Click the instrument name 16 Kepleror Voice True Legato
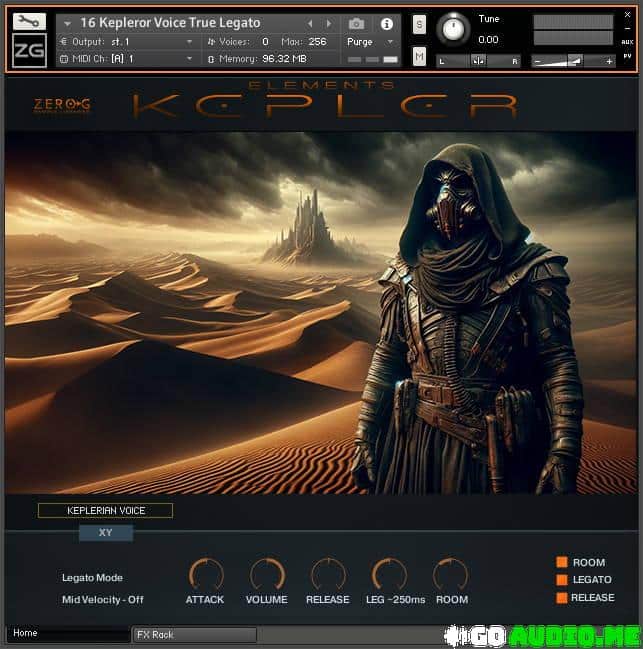Image resolution: width=643 pixels, height=649 pixels. pyautogui.click(x=170, y=23)
